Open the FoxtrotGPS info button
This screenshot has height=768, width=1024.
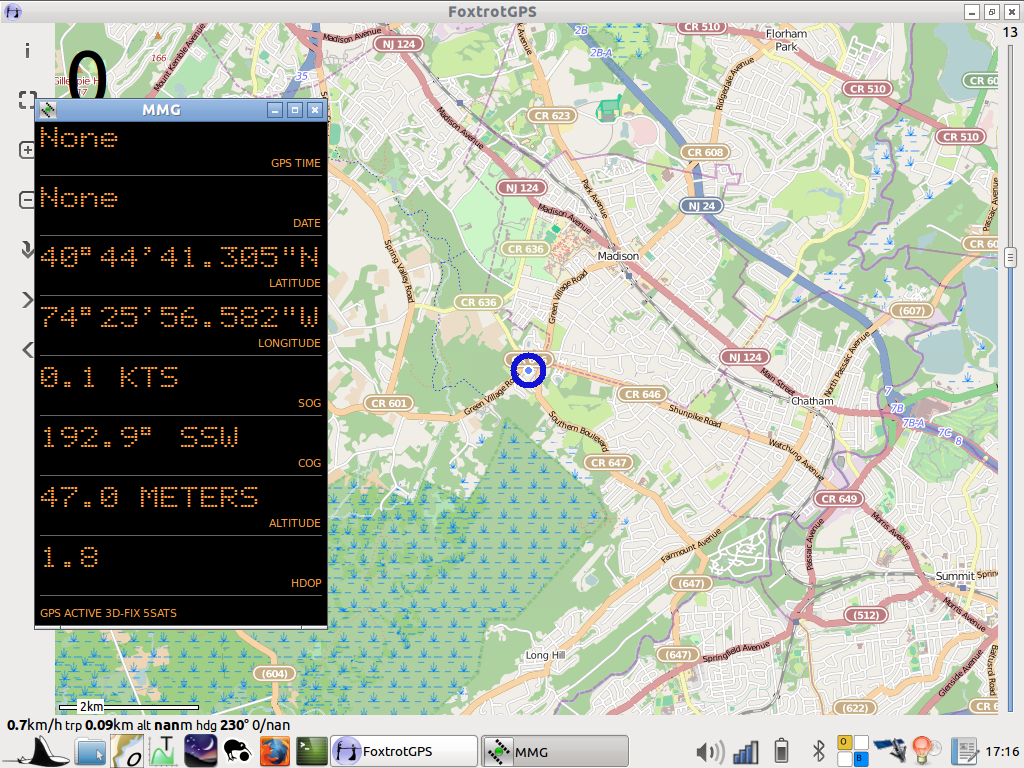[27, 50]
